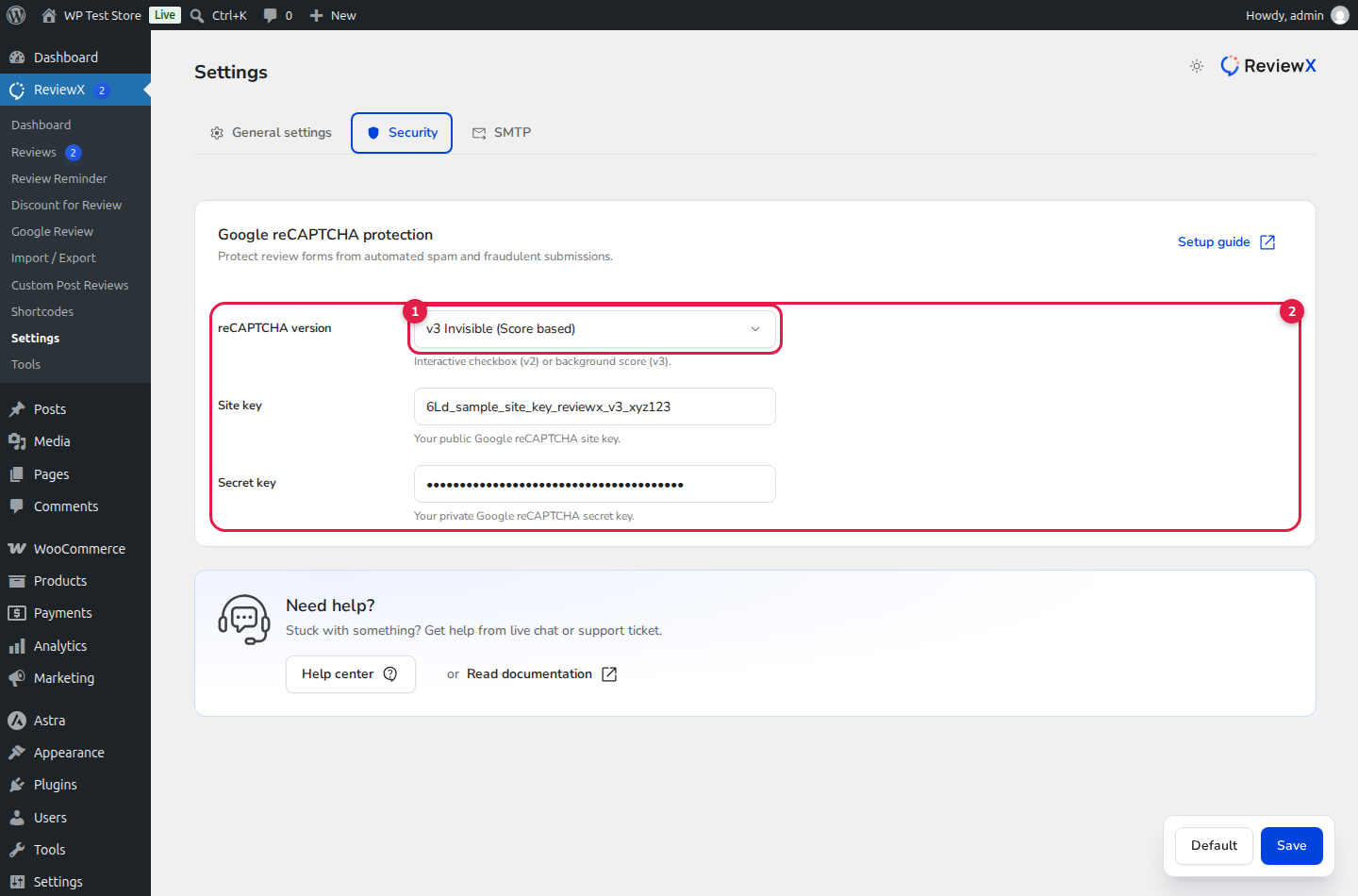1358x896 pixels.
Task: Open Review Reminder submenu item
Action: coord(59,179)
